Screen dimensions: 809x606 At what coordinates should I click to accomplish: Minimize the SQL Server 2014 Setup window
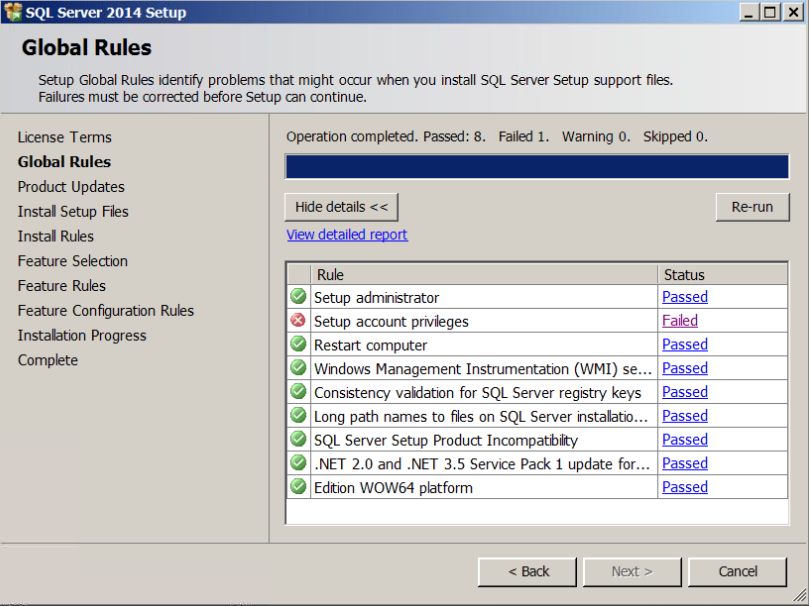coord(748,12)
